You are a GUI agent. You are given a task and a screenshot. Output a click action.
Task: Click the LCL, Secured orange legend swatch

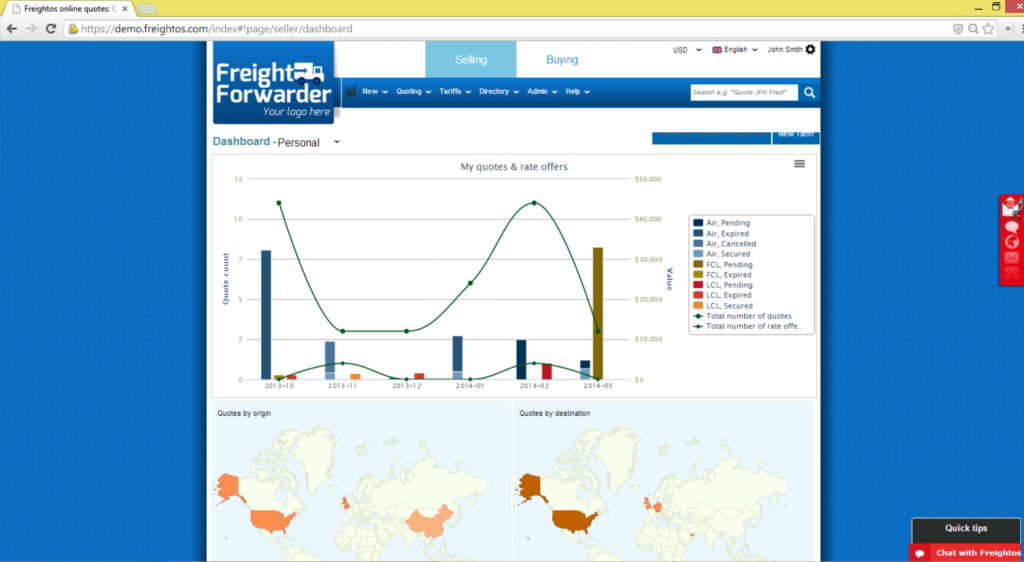(x=698, y=306)
